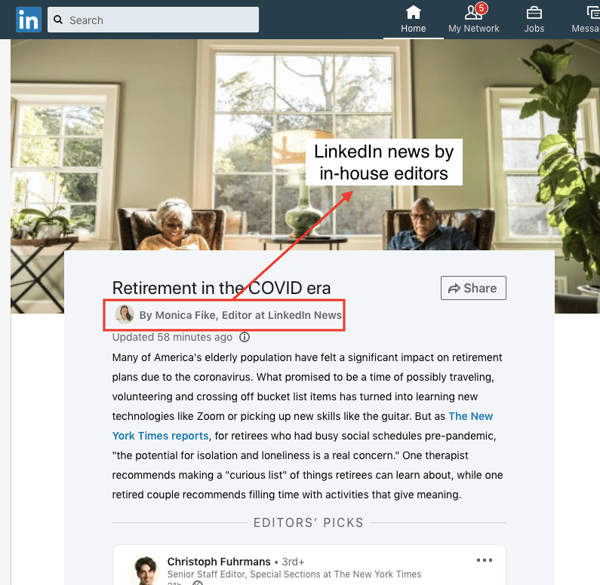Click the search magnifier icon
The width and height of the screenshot is (600, 585).
[x=58, y=20]
